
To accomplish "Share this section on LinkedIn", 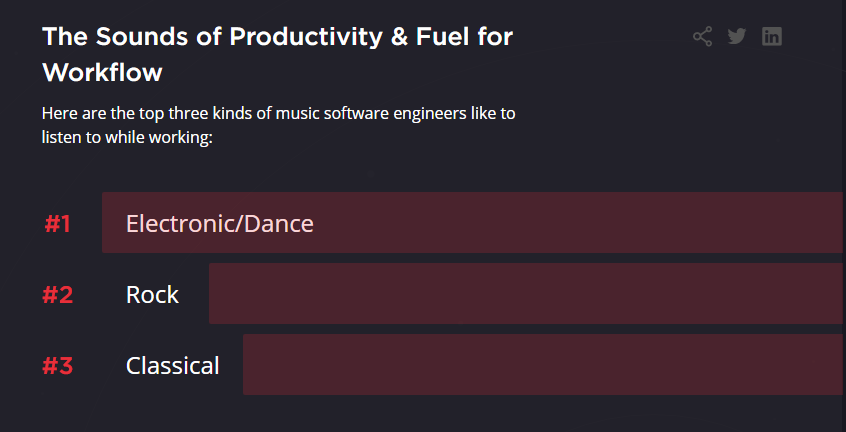I will pyautogui.click(x=772, y=37).
